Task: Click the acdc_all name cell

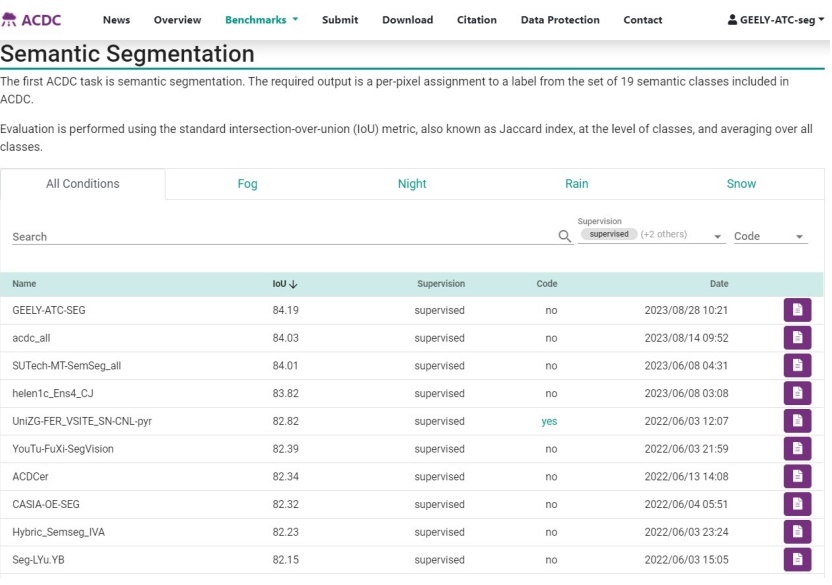Action: coord(31,338)
